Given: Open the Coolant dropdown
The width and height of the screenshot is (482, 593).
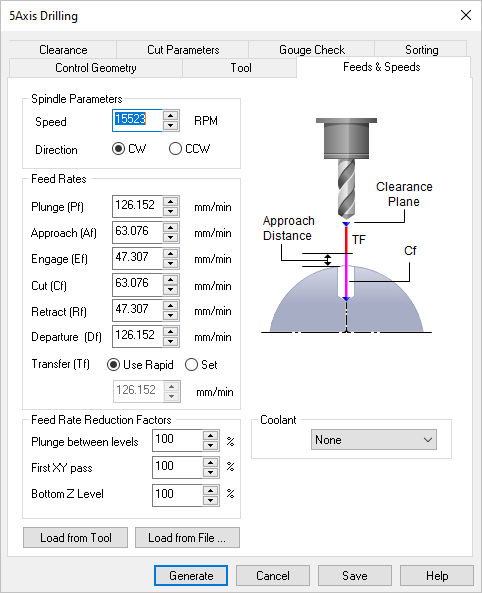Looking at the screenshot, I should [x=374, y=439].
